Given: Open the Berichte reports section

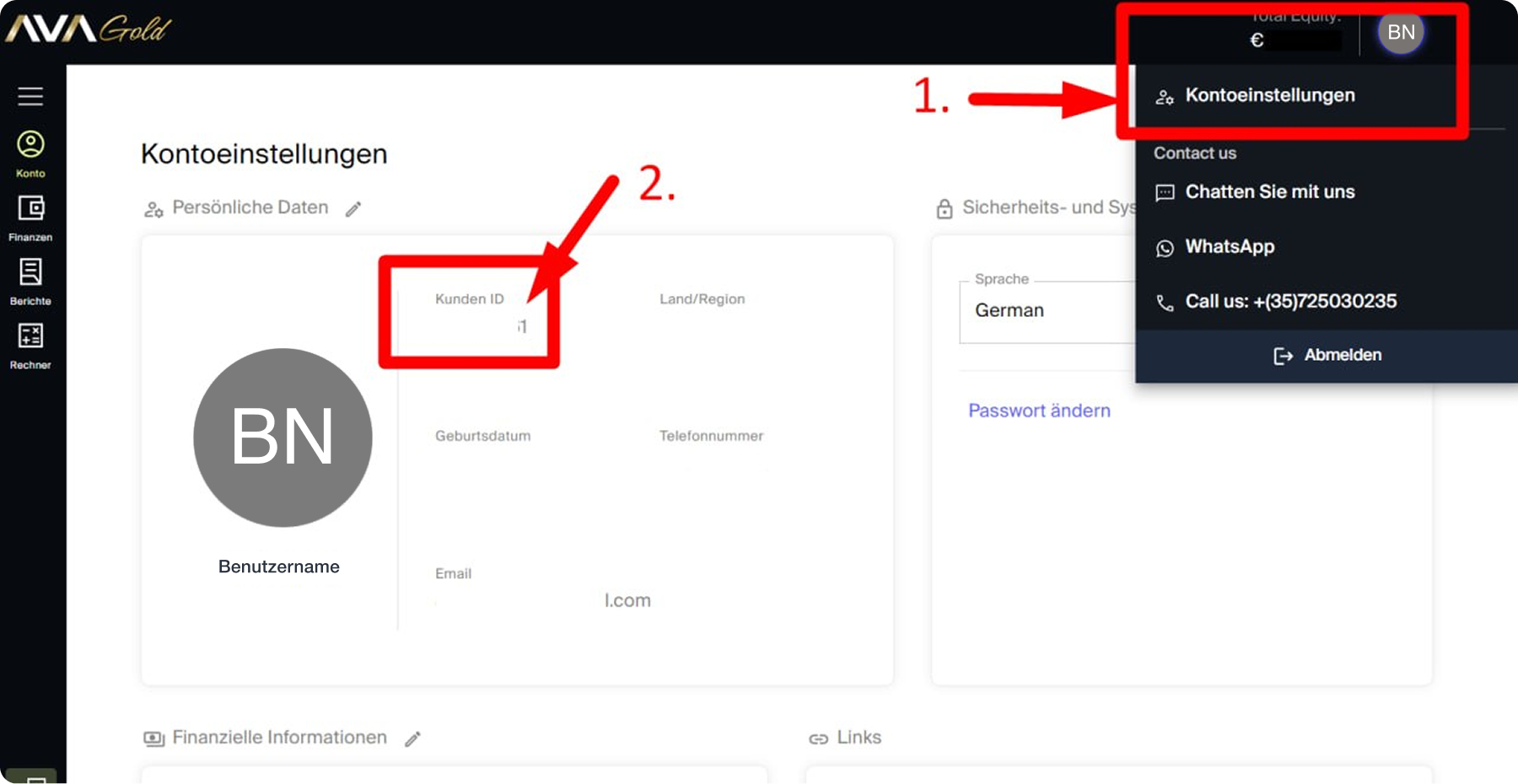Looking at the screenshot, I should pos(30,282).
